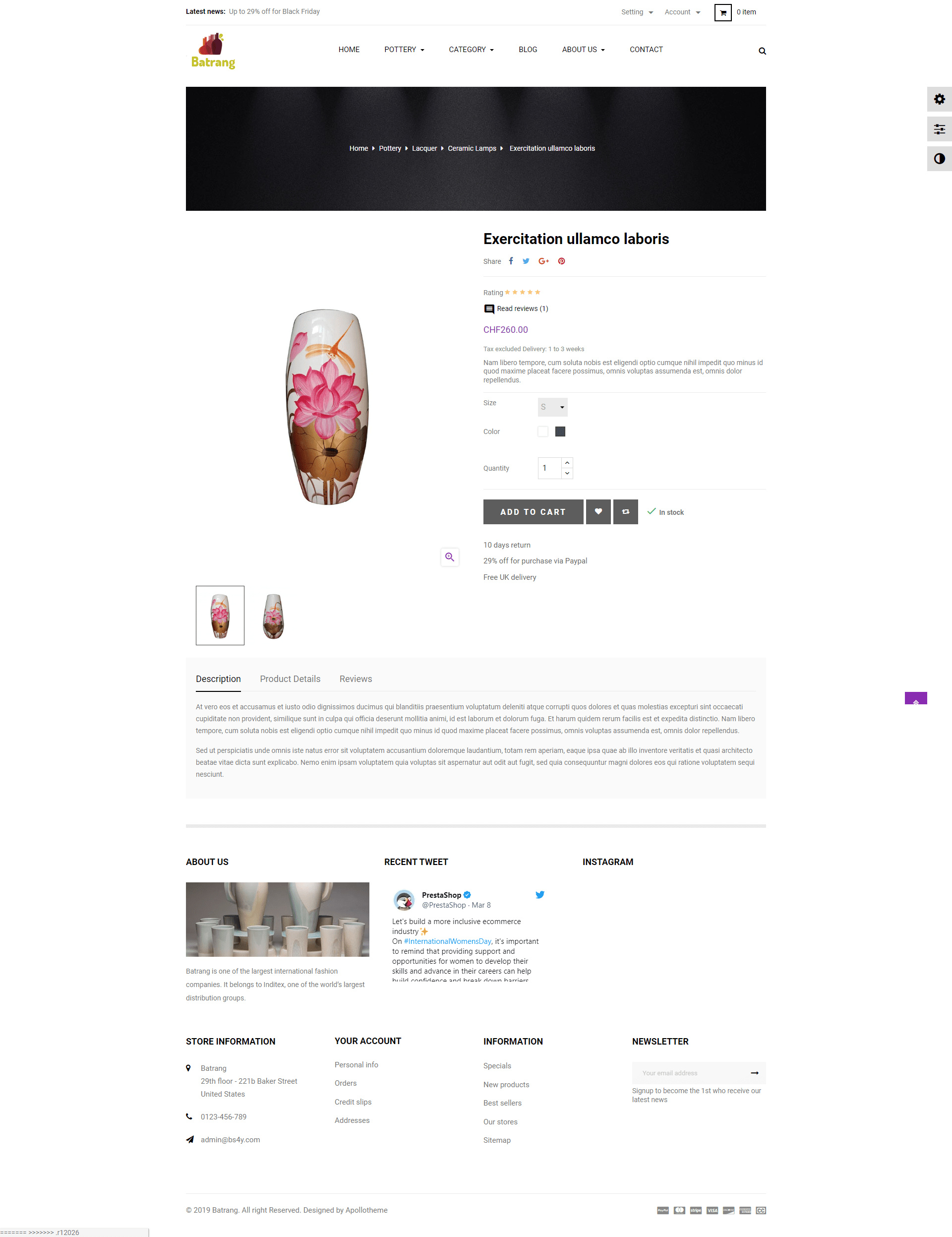The width and height of the screenshot is (952, 1237).
Task: Click the search magnifier icon
Action: pyautogui.click(x=762, y=51)
